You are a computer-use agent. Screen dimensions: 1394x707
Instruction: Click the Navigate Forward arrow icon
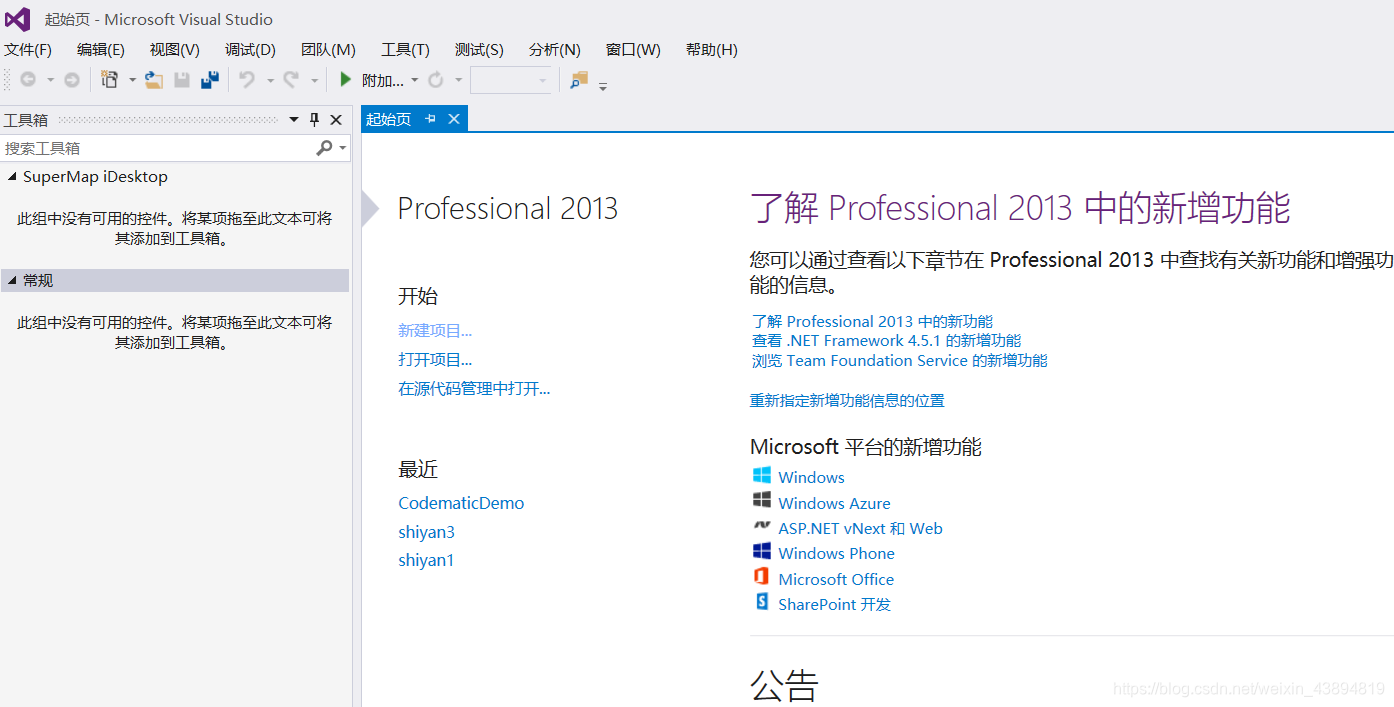click(72, 80)
